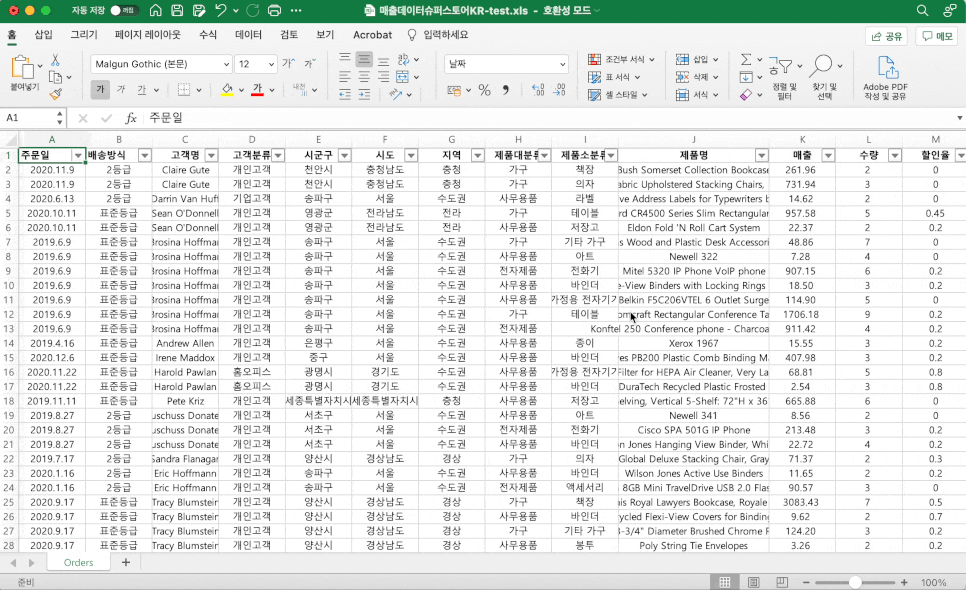The height and width of the screenshot is (590, 966).
Task: Open the fill color dropdown arrow
Action: (x=242, y=90)
